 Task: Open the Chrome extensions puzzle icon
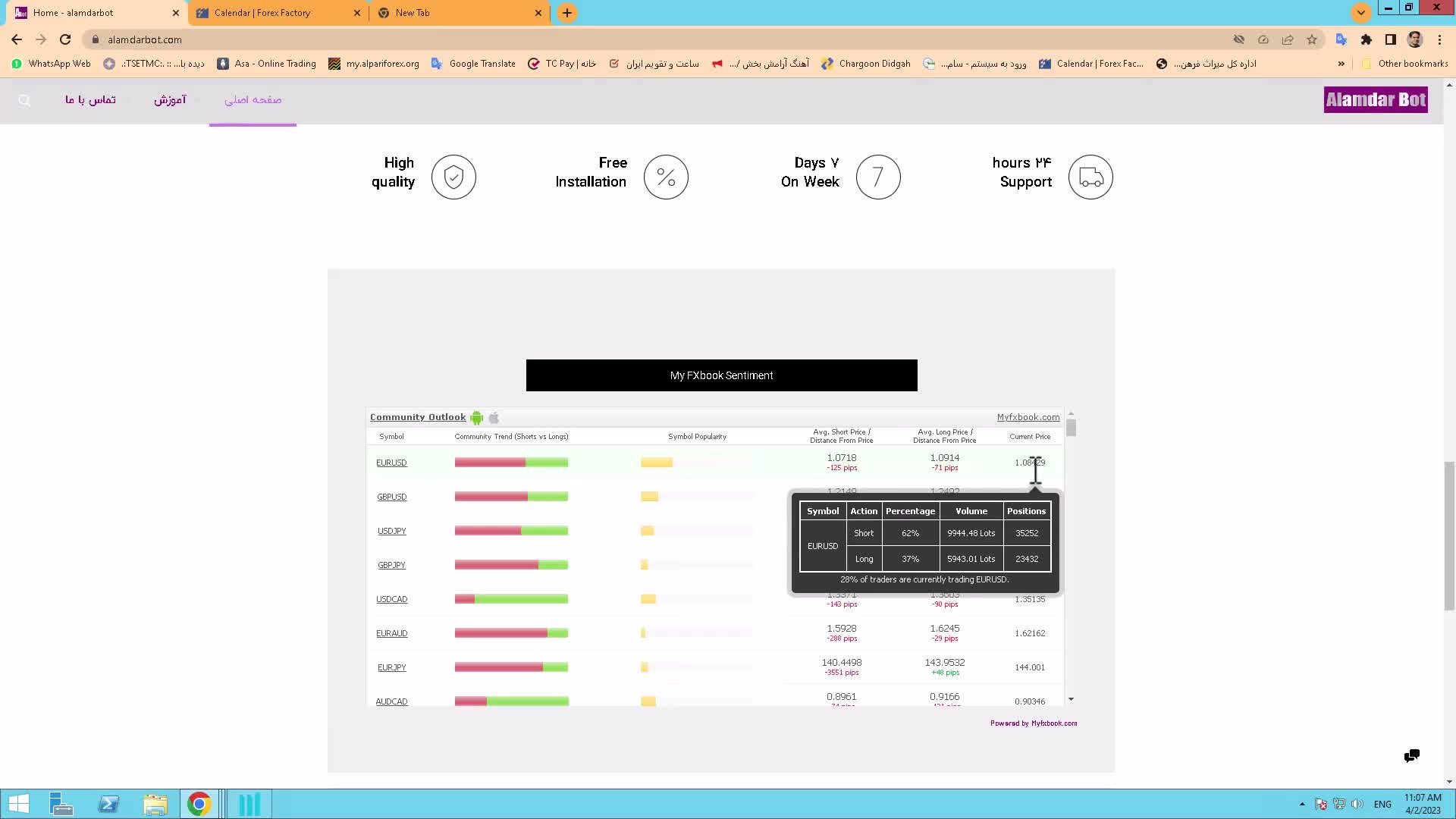[x=1366, y=39]
